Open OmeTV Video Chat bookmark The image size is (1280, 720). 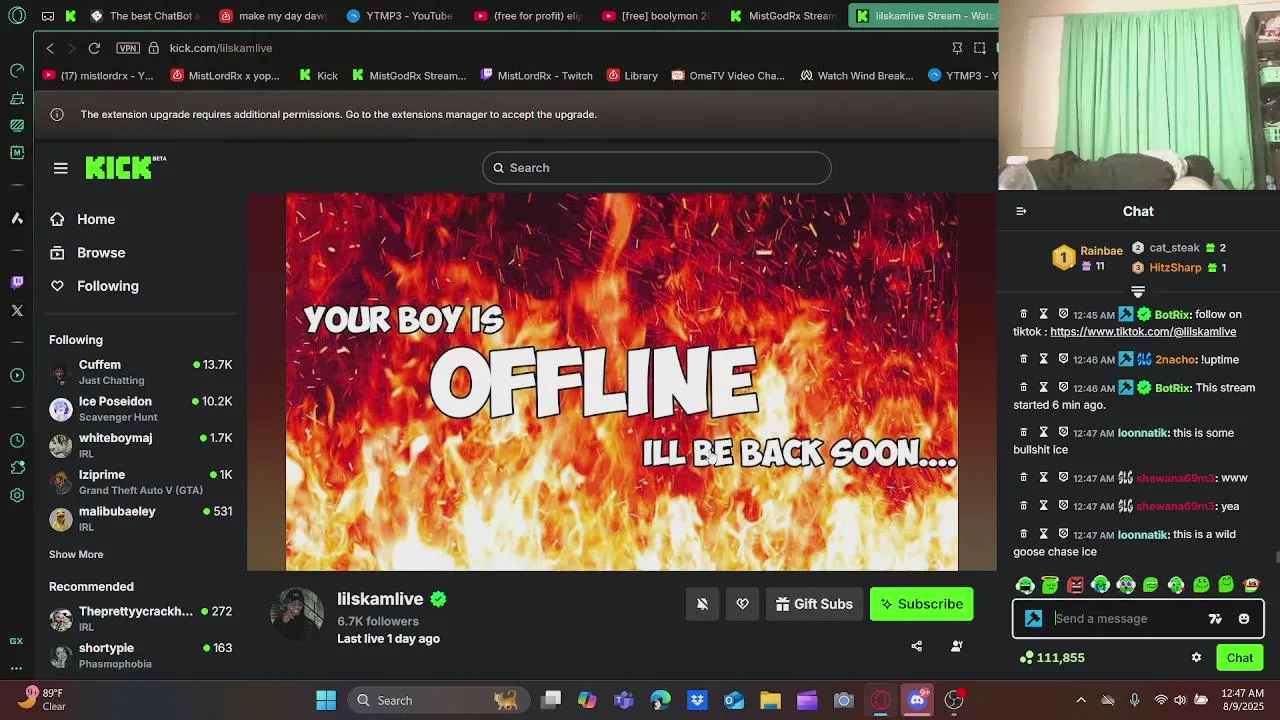727,75
